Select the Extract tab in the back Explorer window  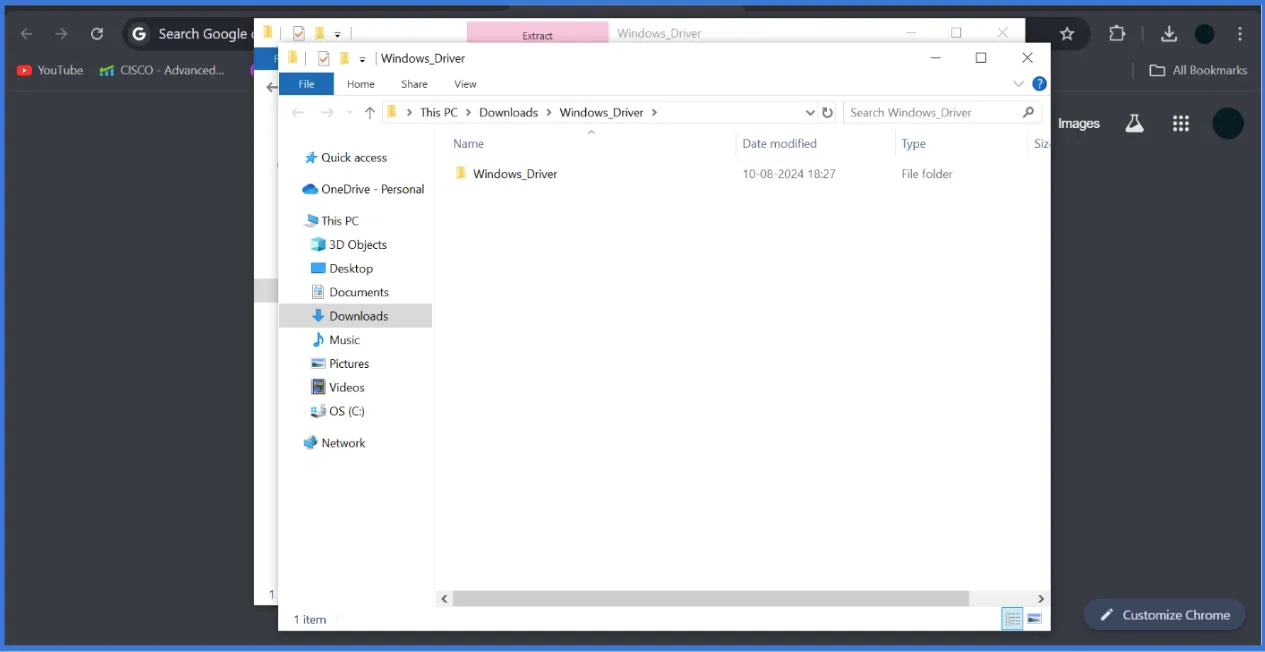click(x=537, y=35)
